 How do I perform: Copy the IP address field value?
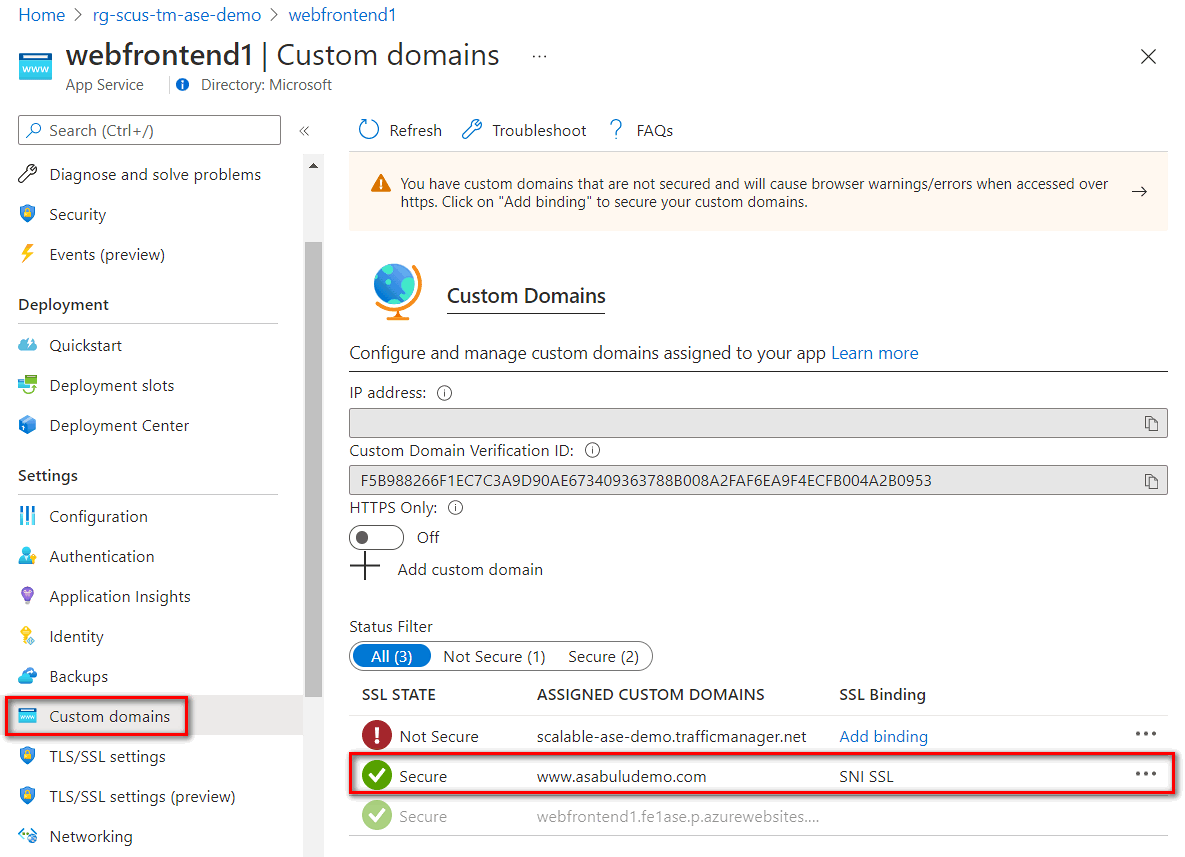tap(1151, 423)
